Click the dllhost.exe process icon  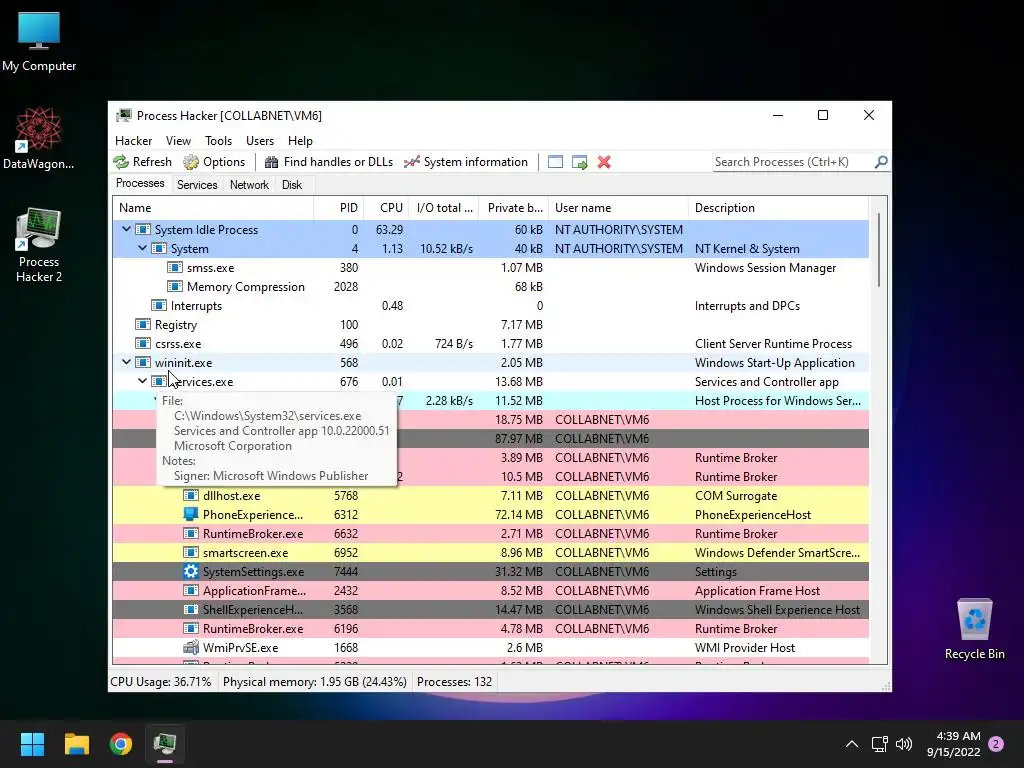tap(191, 495)
